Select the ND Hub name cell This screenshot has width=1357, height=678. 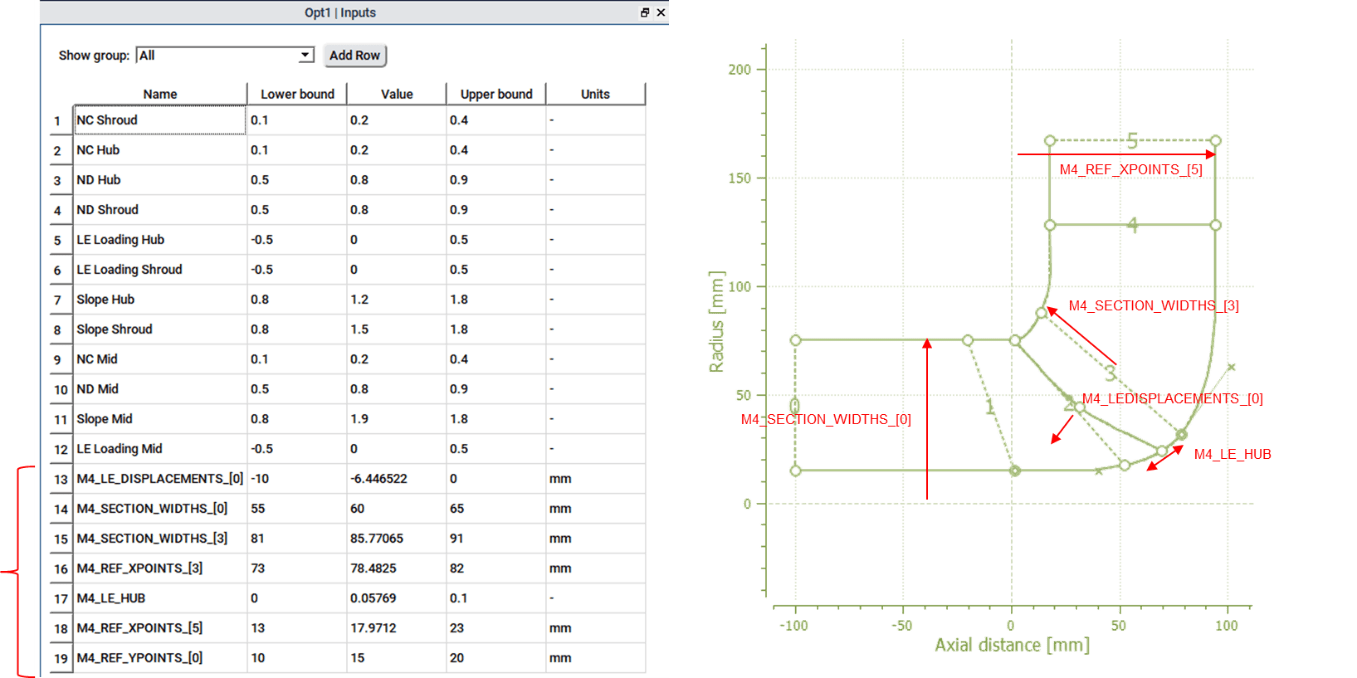[x=160, y=180]
